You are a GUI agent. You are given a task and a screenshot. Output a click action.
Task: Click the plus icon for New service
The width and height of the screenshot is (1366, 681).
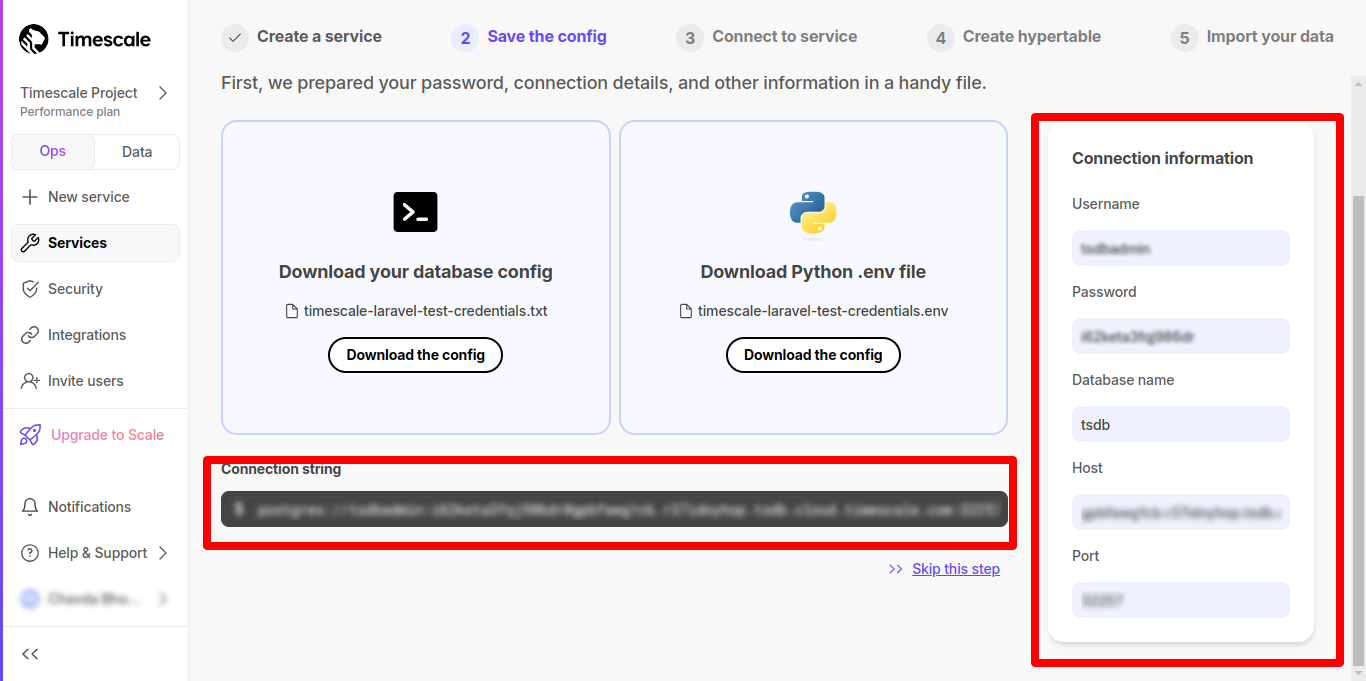pyautogui.click(x=30, y=197)
